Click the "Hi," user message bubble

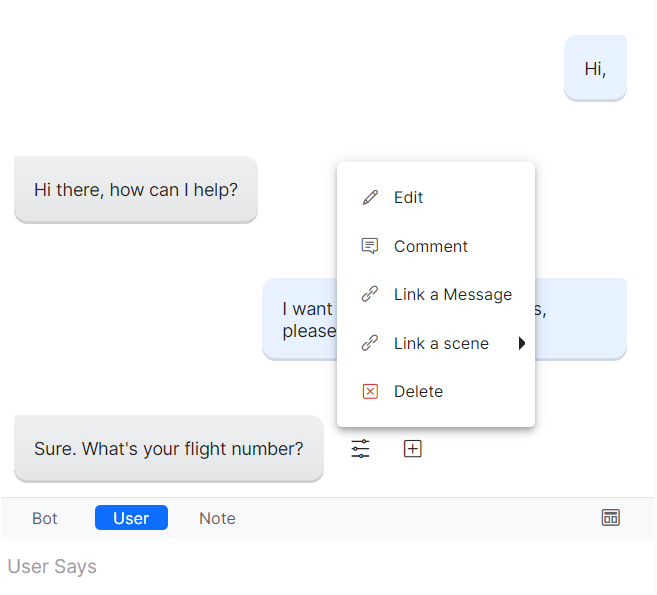[595, 68]
